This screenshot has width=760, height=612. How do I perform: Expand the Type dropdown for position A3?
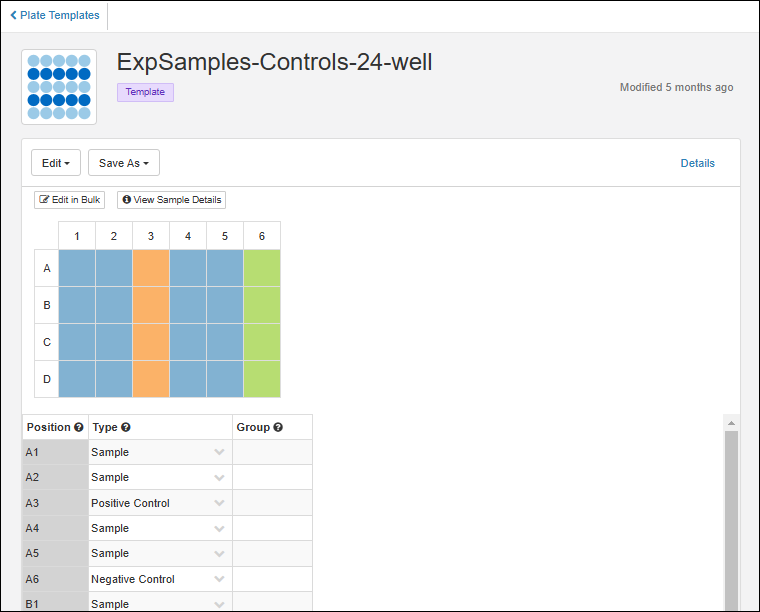pyautogui.click(x=219, y=504)
